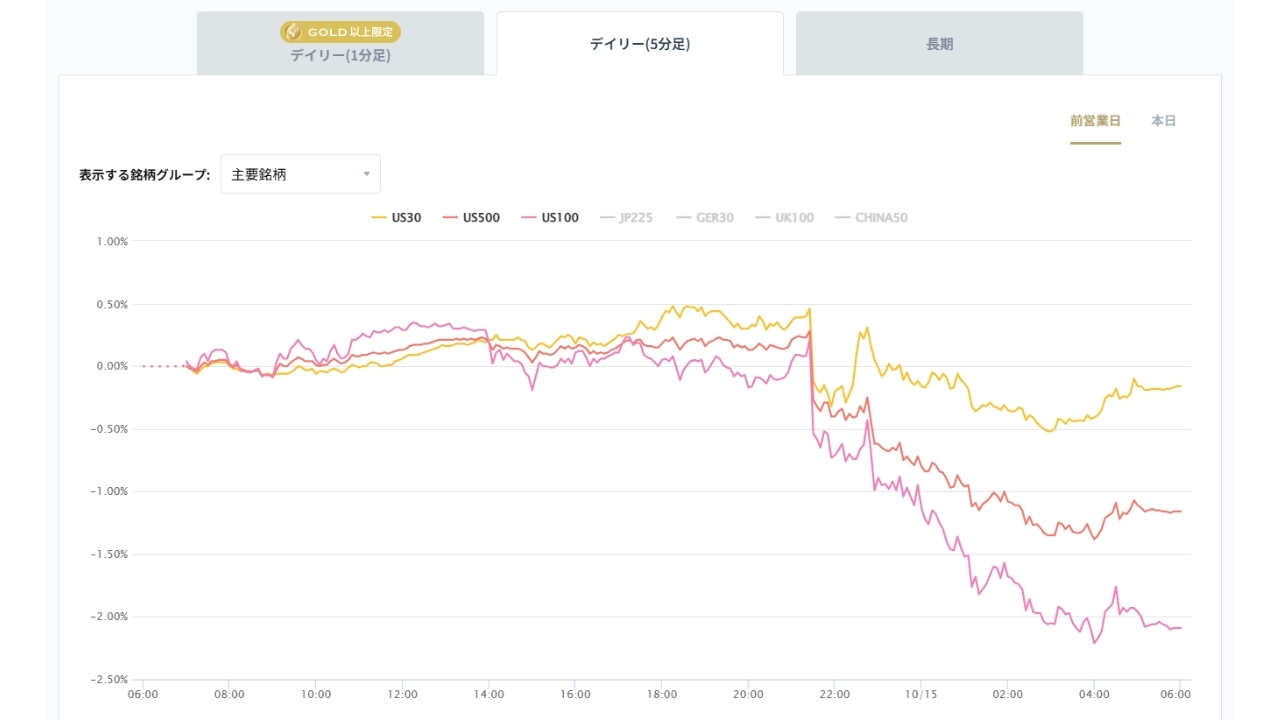Enable CHINA50 series in legend
Screen dimensions: 1280x720
(870, 217)
